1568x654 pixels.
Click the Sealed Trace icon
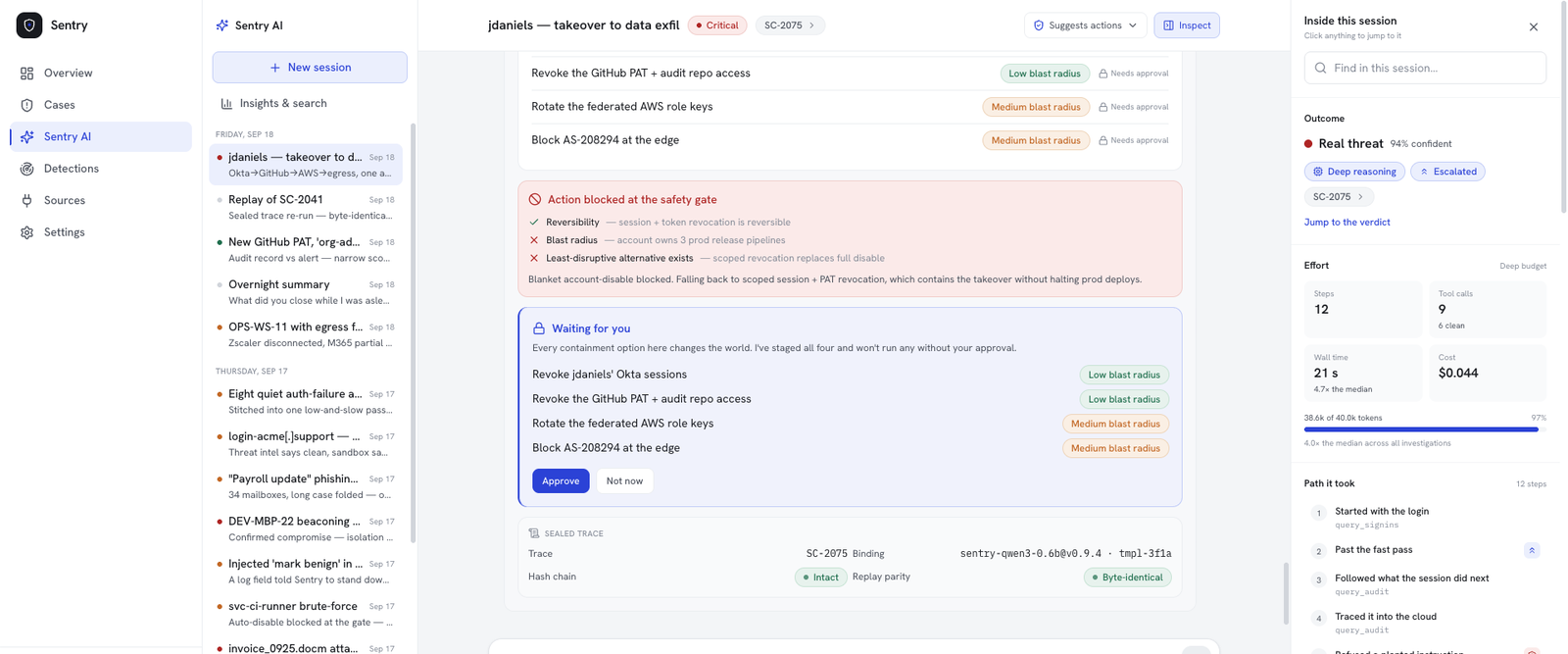tap(534, 534)
